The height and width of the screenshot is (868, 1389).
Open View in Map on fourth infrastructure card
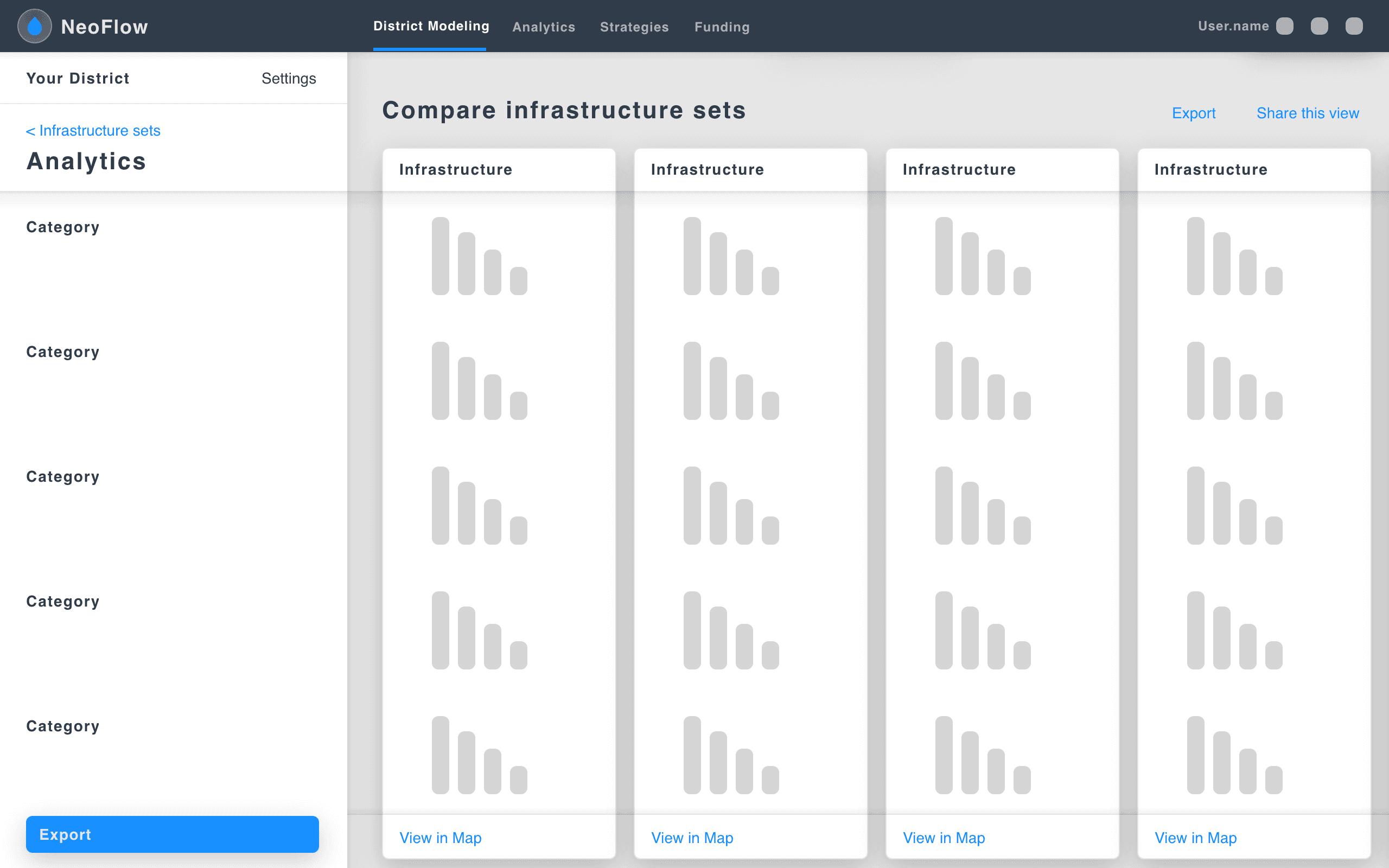tap(1196, 838)
